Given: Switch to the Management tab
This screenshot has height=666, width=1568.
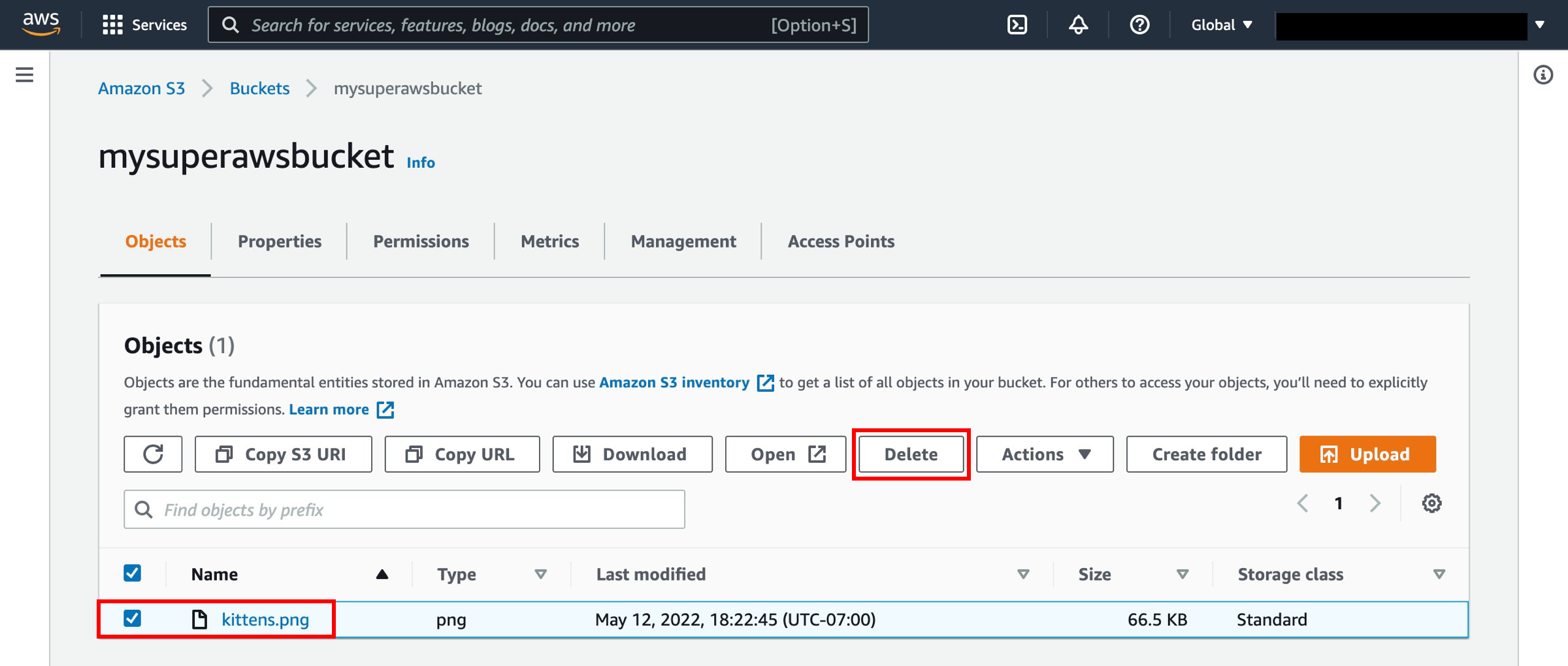Looking at the screenshot, I should pos(683,242).
